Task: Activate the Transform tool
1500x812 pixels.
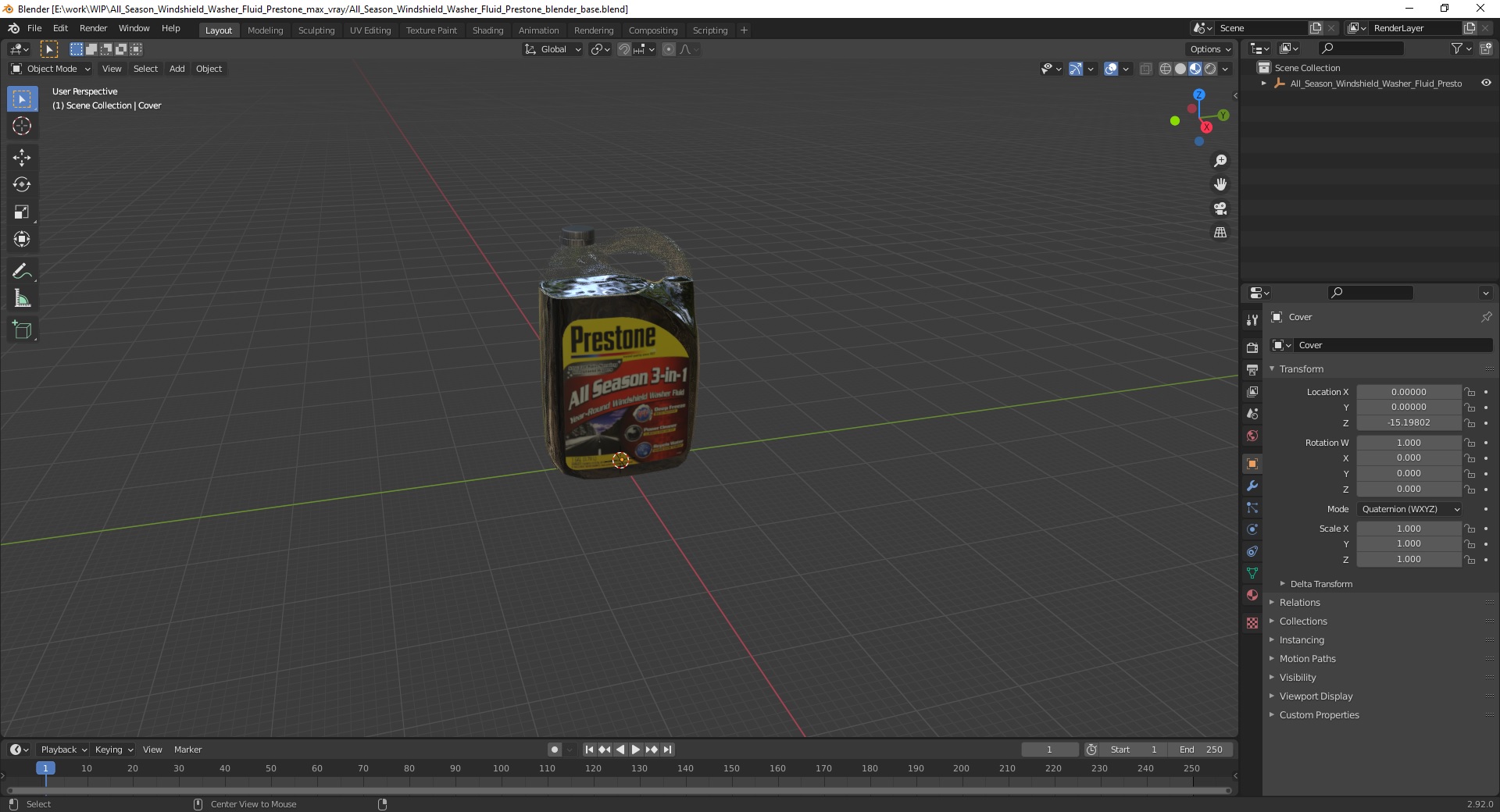Action: coord(22,240)
